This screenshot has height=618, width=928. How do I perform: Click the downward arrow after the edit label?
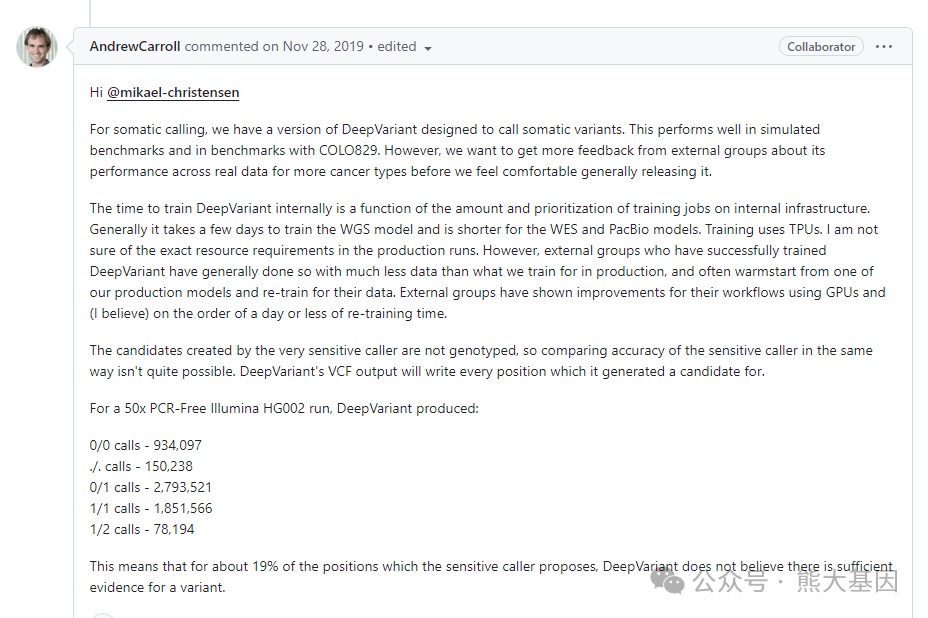(x=428, y=47)
